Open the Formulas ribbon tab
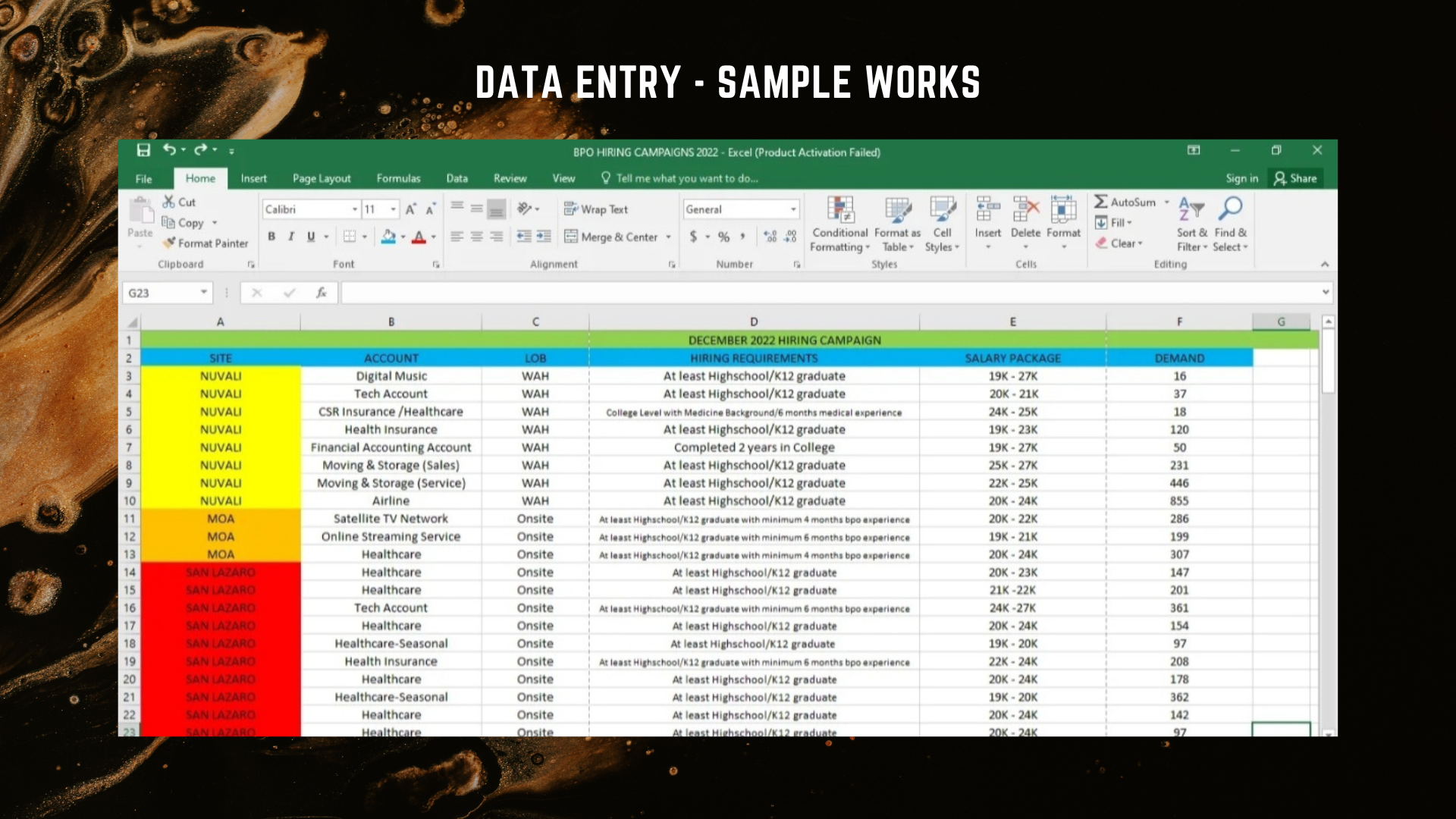The height and width of the screenshot is (819, 1456). tap(398, 178)
